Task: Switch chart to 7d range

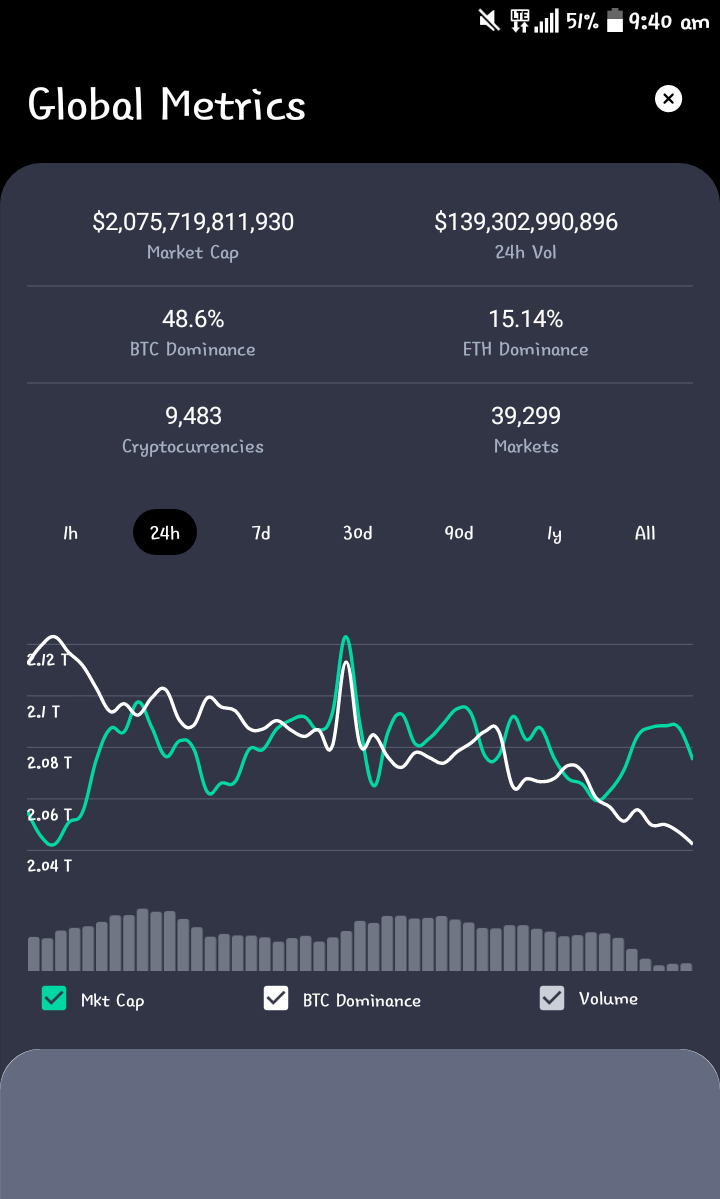Action: click(261, 532)
